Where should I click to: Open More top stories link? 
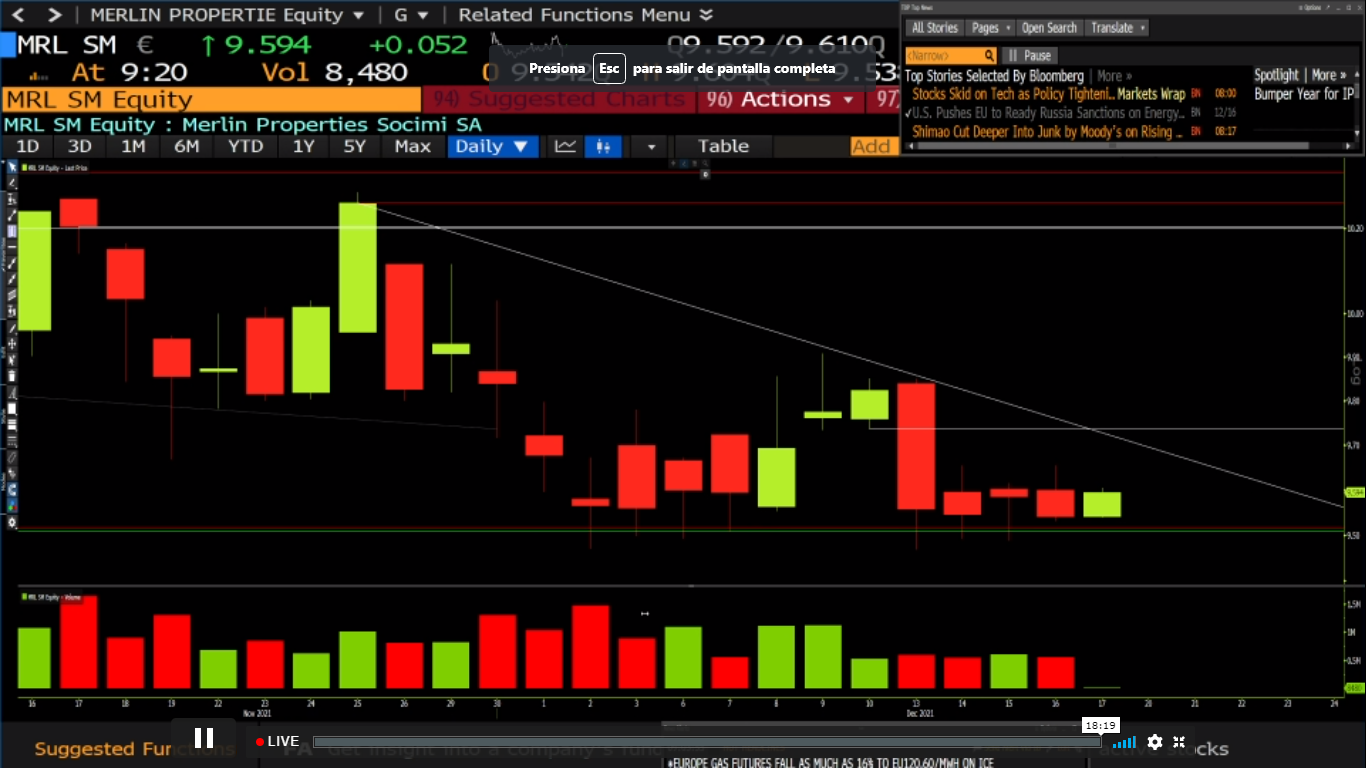pos(1114,76)
